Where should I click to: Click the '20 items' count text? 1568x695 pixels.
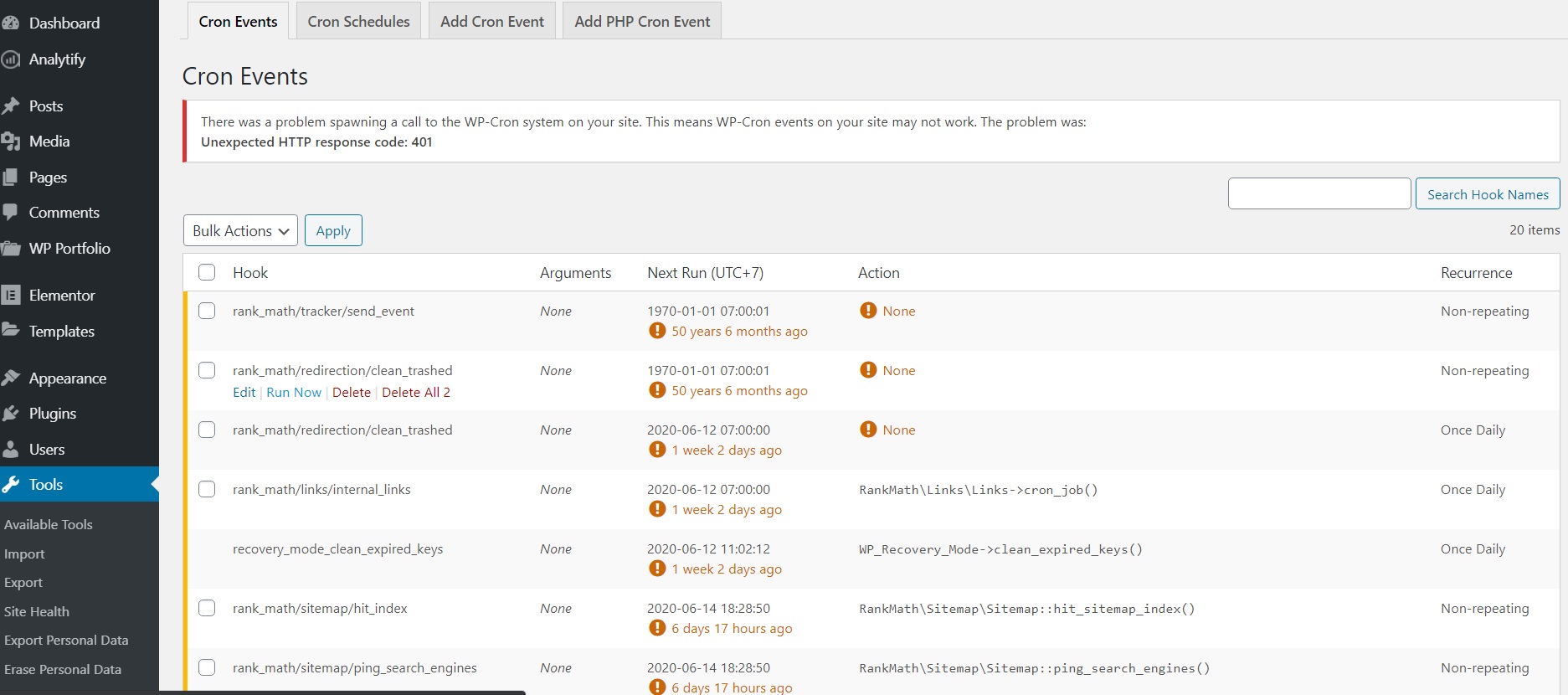point(1535,229)
